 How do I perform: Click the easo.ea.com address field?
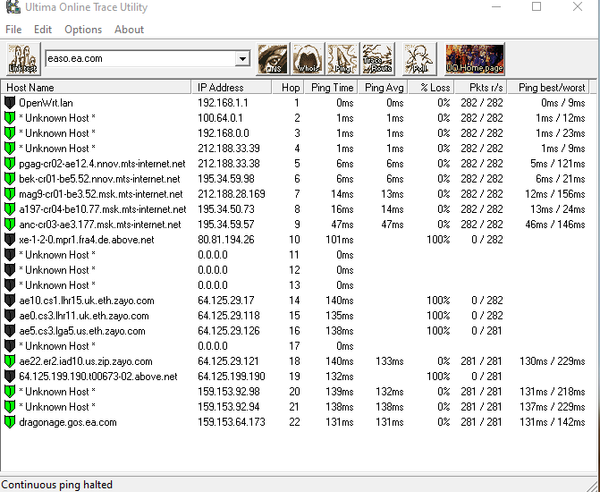(140, 59)
